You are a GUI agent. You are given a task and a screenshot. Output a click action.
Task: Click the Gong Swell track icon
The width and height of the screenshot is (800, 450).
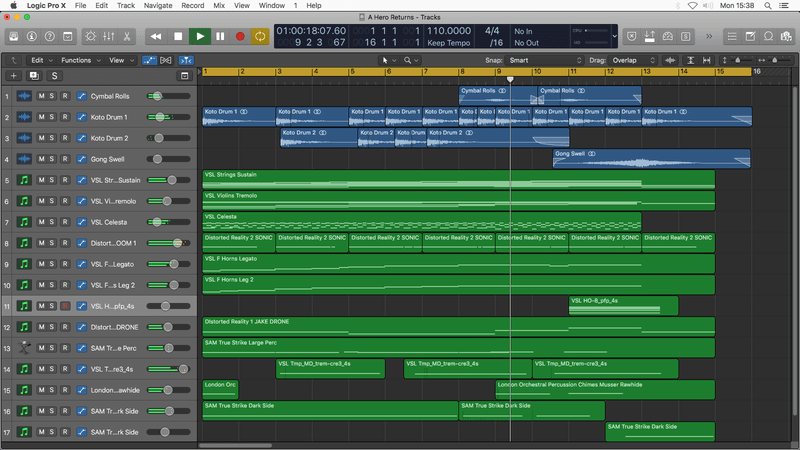coord(24,159)
